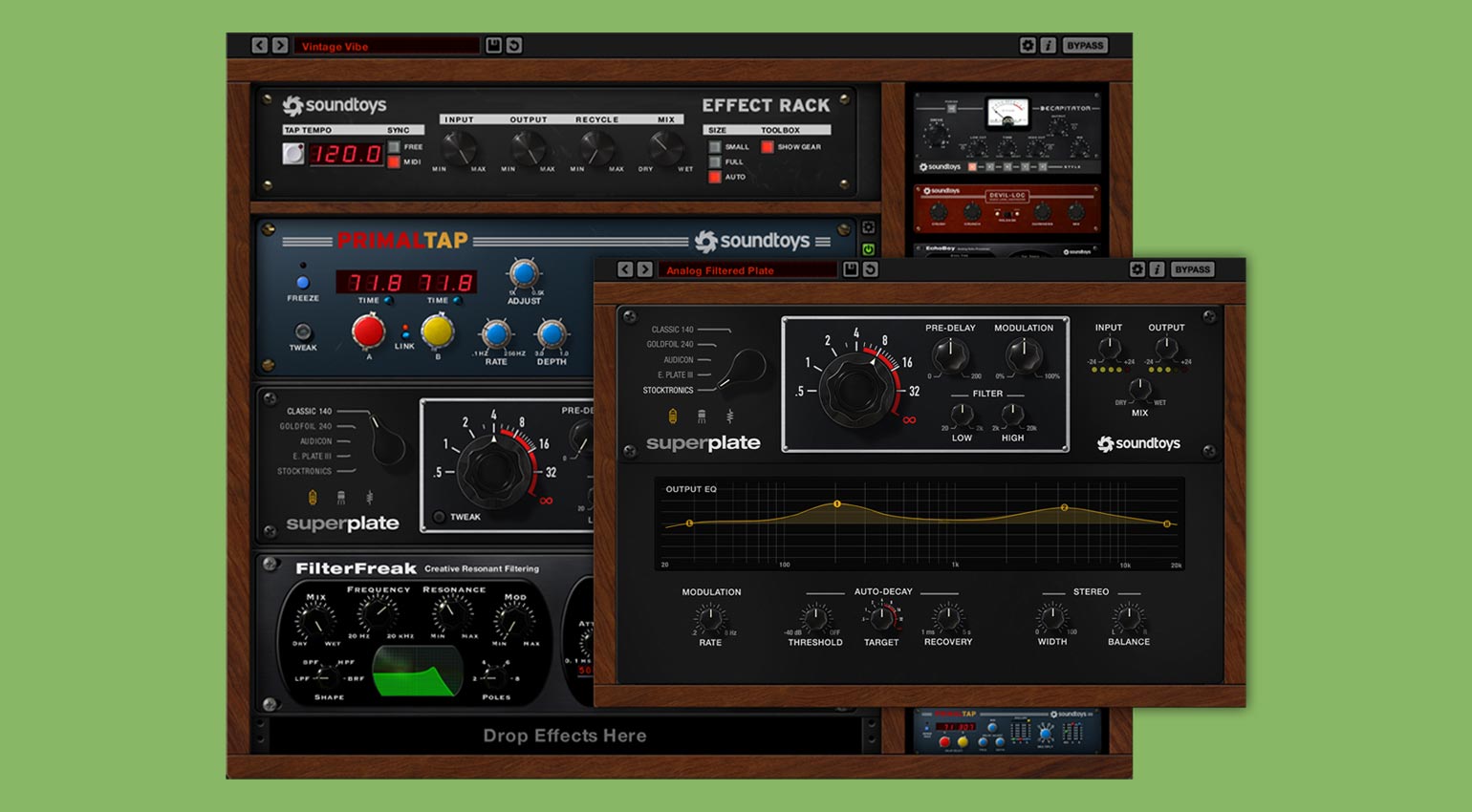The width and height of the screenshot is (1472, 812).
Task: Revert the Analog Filtered Plate preset
Action: coord(871,269)
